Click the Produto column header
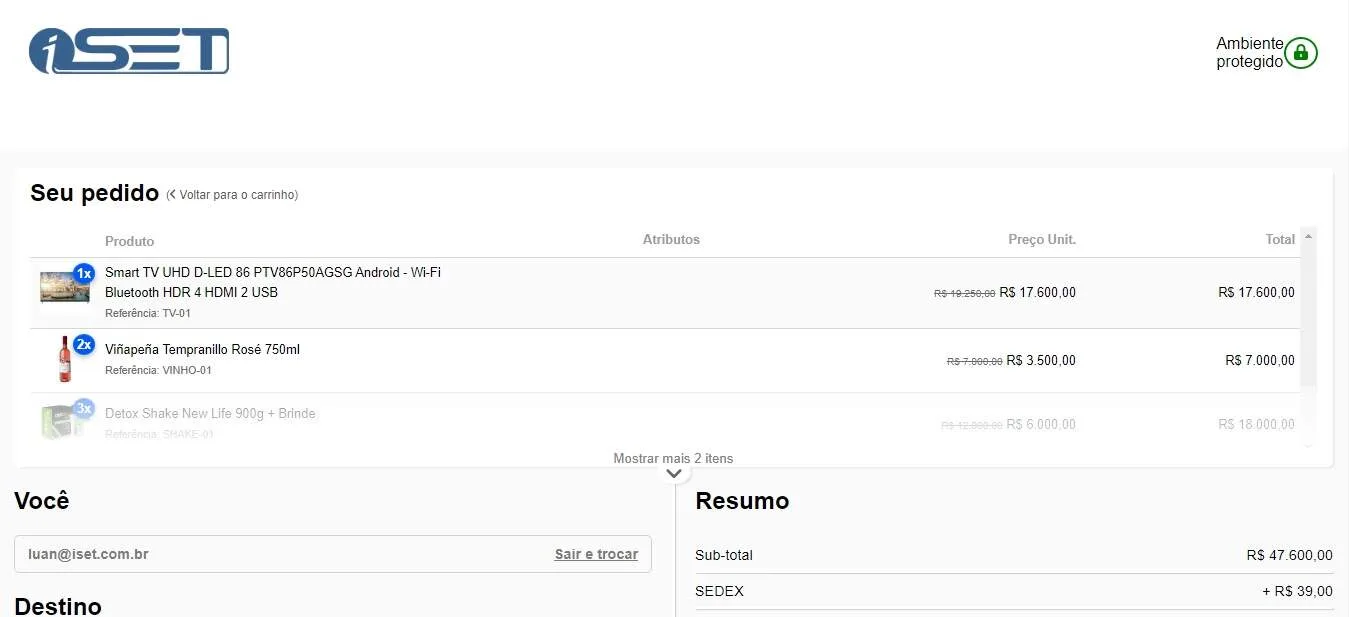Viewport: 1349px width, 617px height. tap(130, 241)
